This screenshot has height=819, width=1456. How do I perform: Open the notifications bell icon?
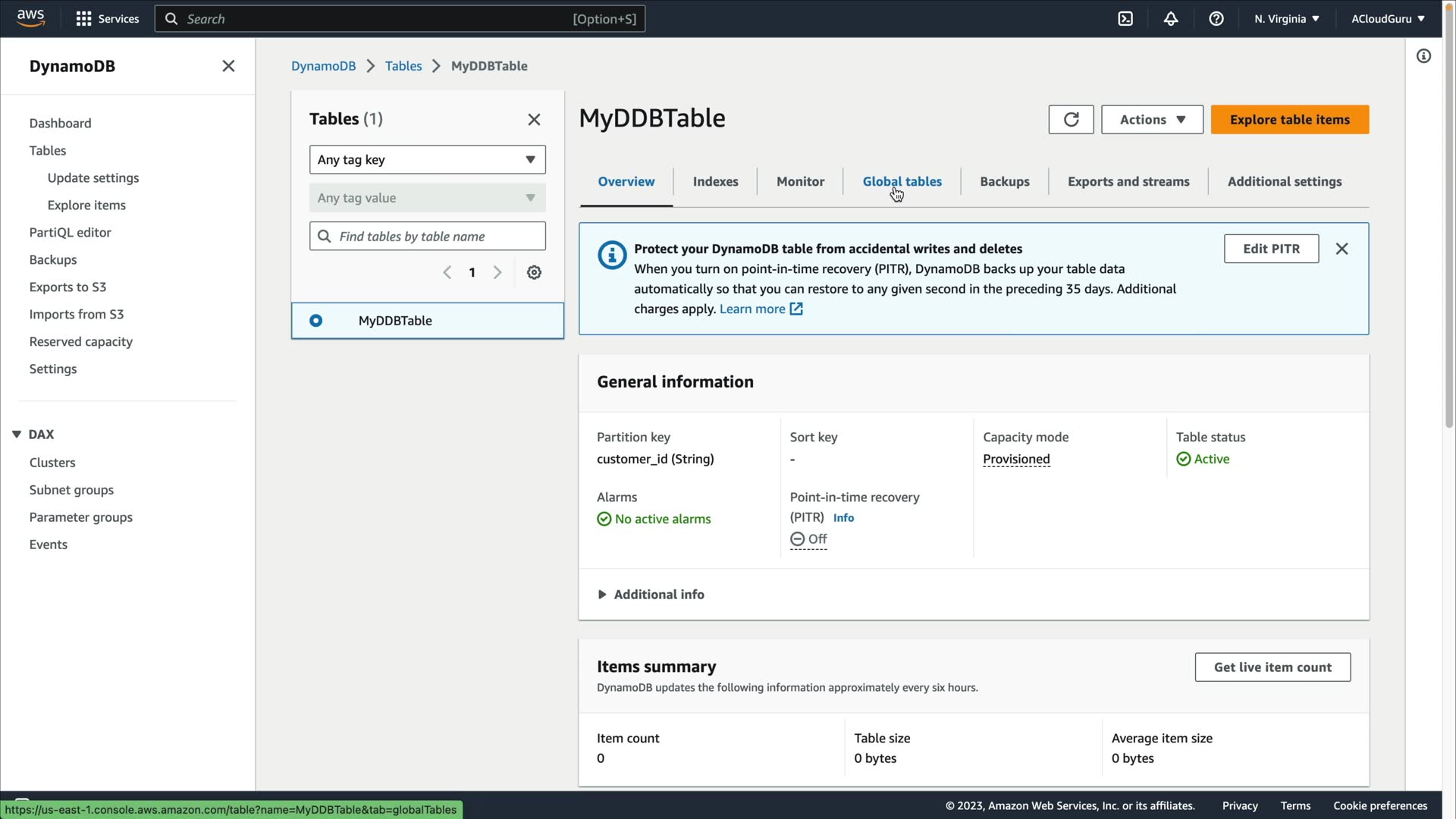[1171, 19]
